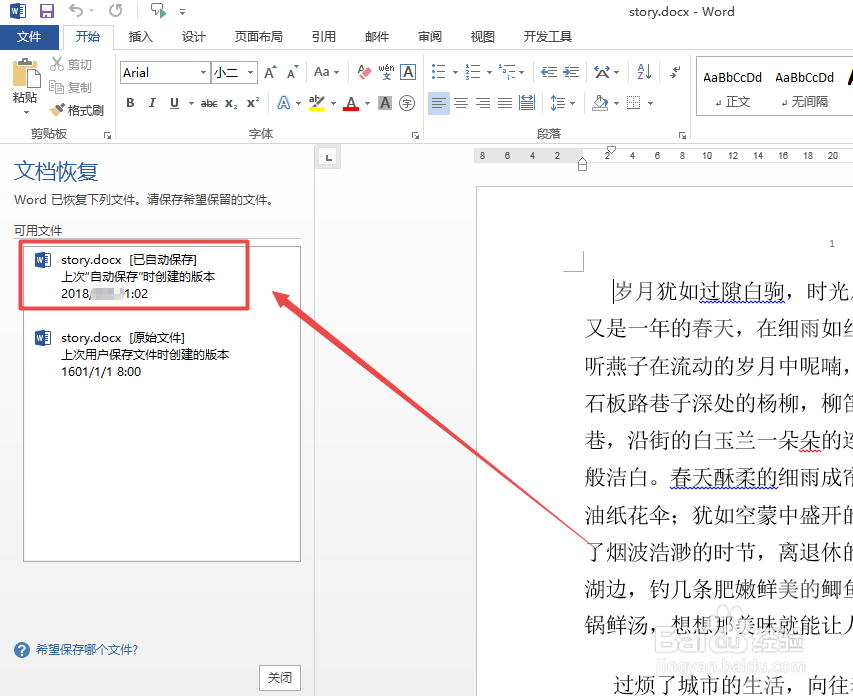Switch to the 页面布局 tab
The width and height of the screenshot is (853, 696).
click(258, 36)
